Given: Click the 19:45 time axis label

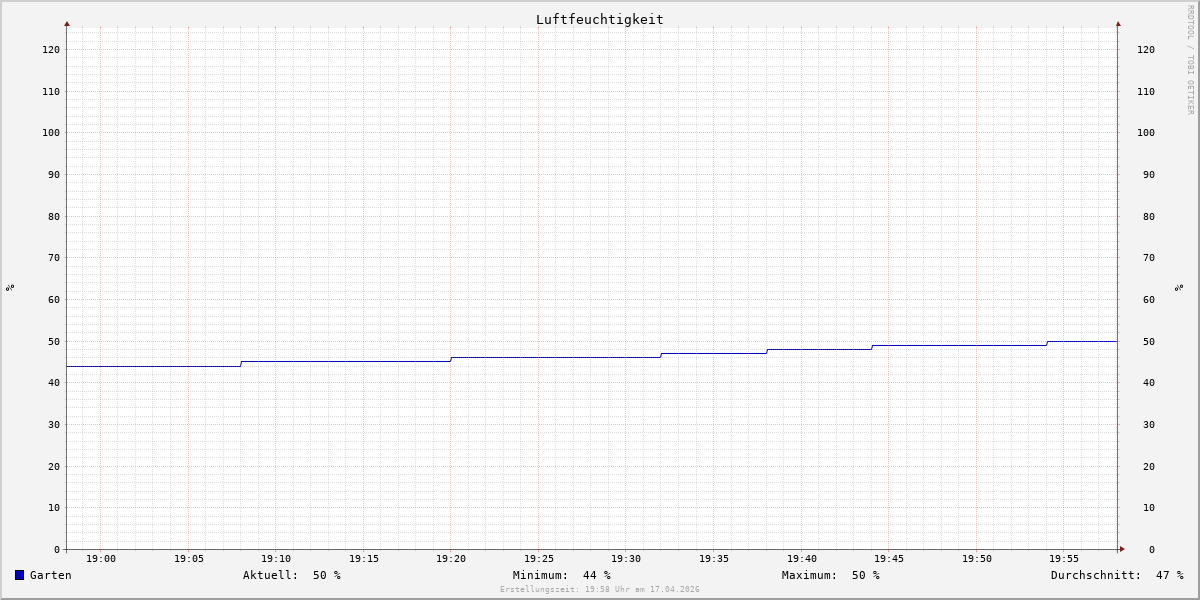Looking at the screenshot, I should tap(889, 559).
